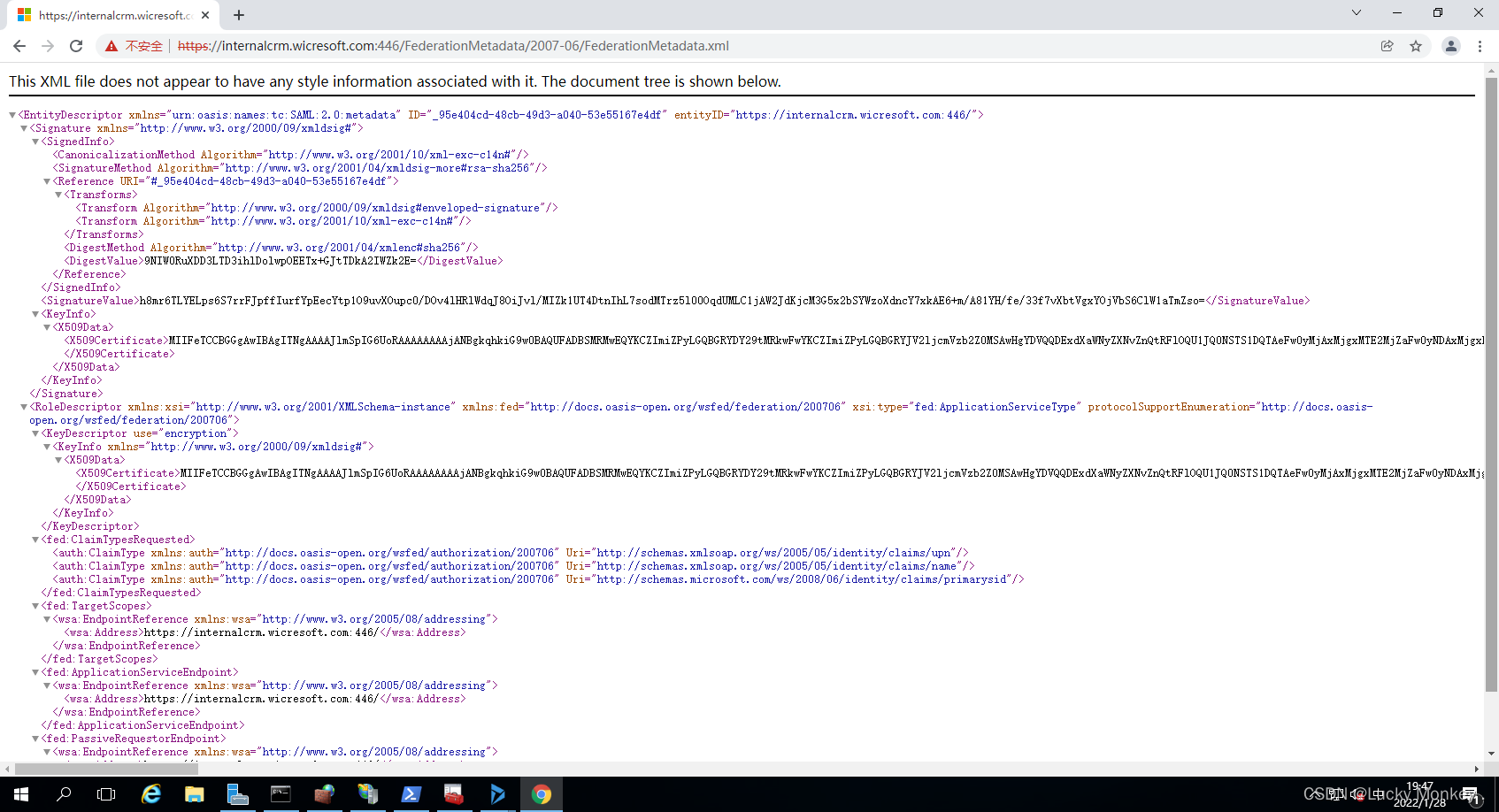Viewport: 1499px width, 812px height.
Task: Collapse the KeyDescriptor use=encryption node
Action: (x=35, y=433)
